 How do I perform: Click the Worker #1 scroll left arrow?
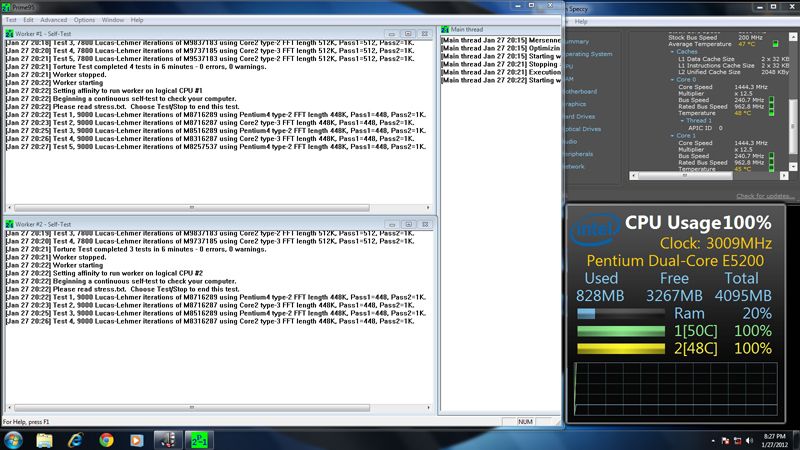10,208
